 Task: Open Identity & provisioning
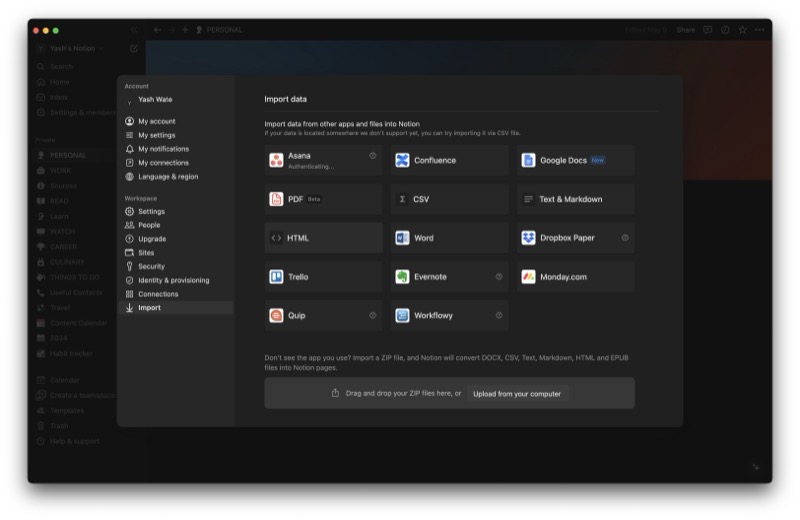pyautogui.click(x=176, y=280)
